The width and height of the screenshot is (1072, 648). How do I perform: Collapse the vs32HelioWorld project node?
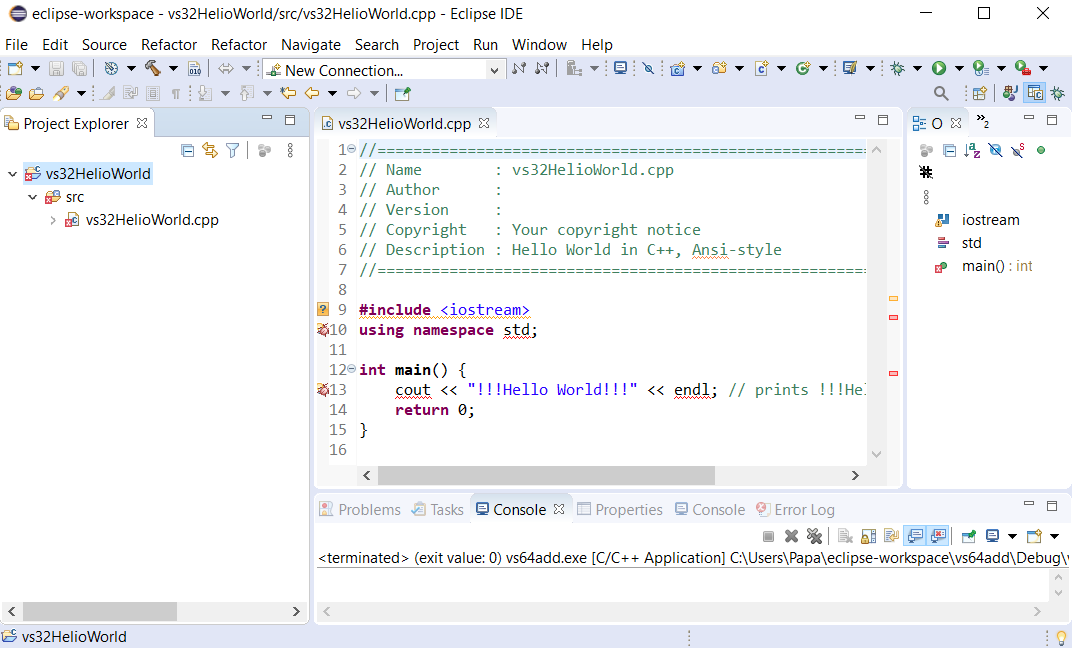[12, 174]
